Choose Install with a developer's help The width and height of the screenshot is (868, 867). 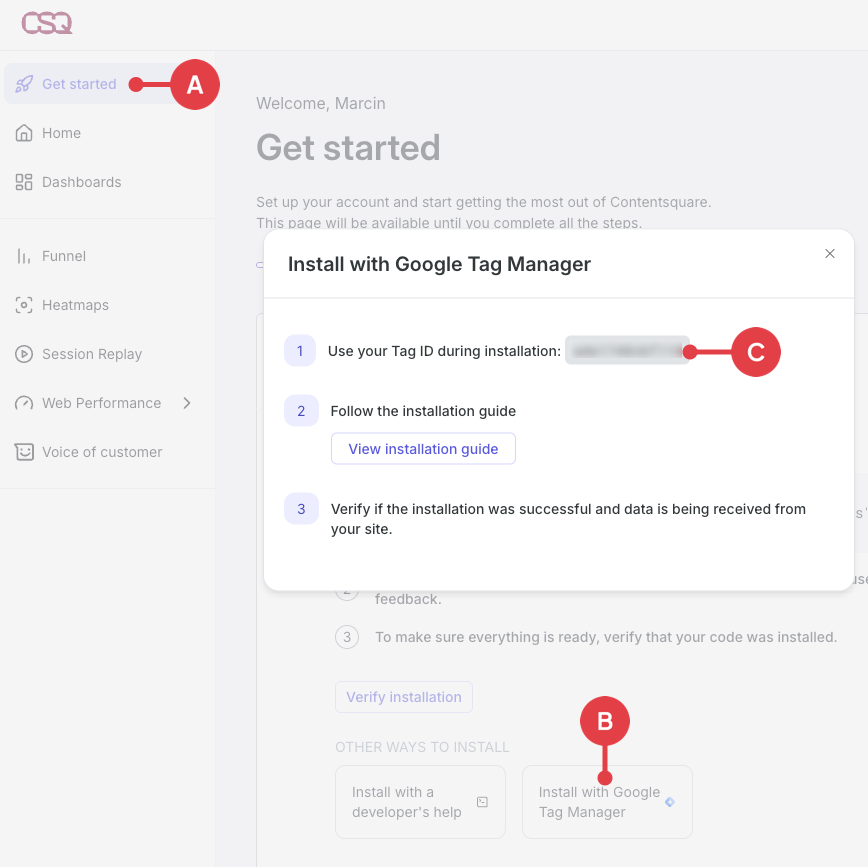[420, 802]
